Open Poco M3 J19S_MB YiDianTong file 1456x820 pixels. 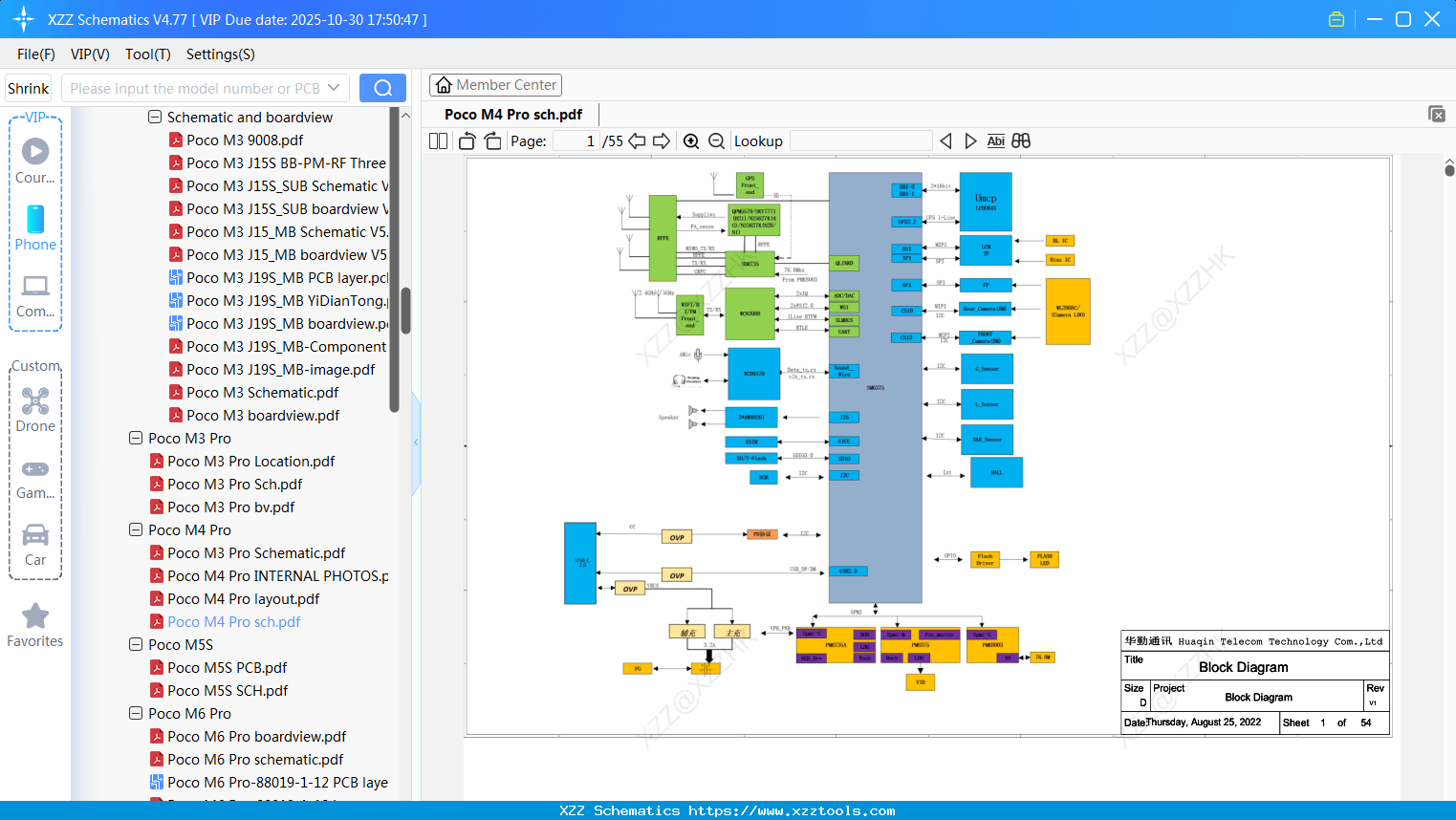(287, 301)
